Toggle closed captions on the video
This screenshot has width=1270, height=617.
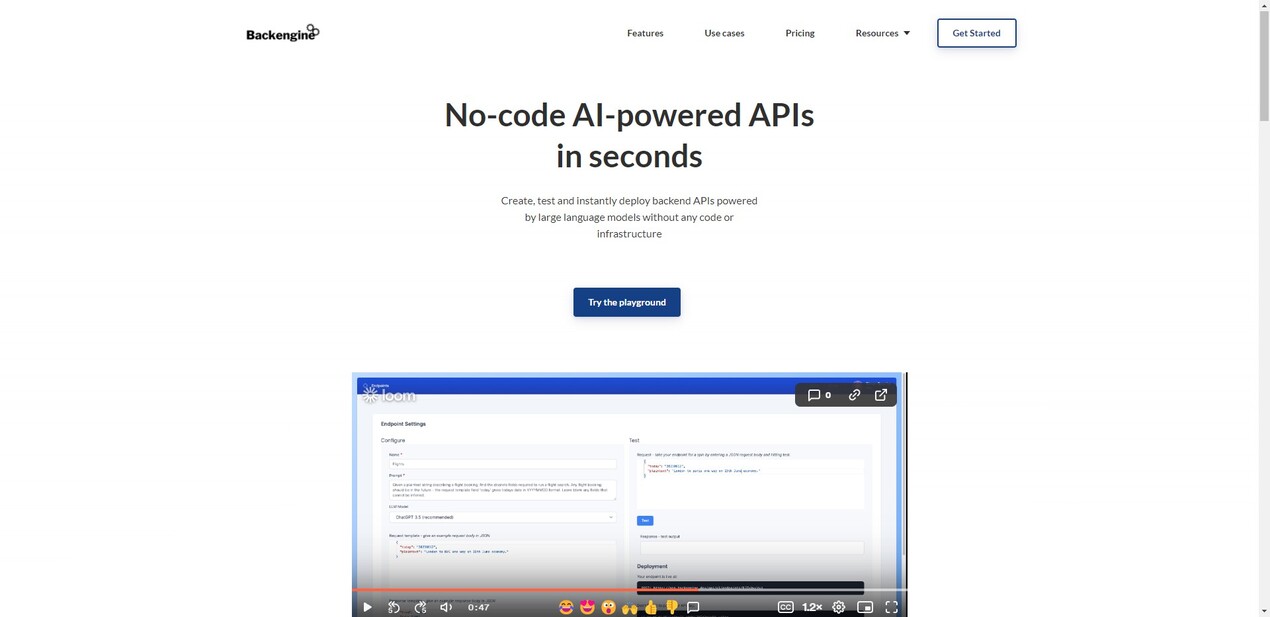point(786,607)
